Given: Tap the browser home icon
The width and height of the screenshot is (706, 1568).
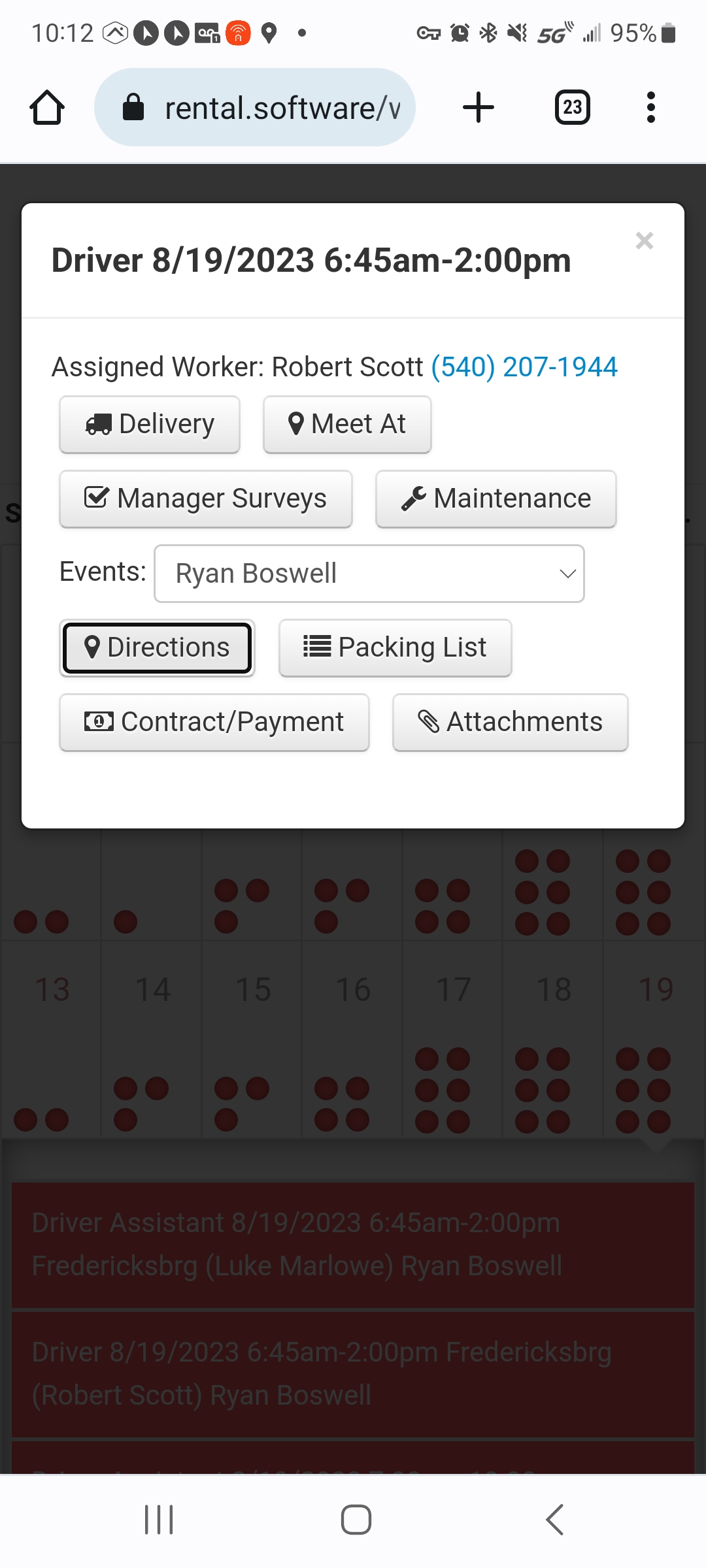Looking at the screenshot, I should pyautogui.click(x=47, y=107).
